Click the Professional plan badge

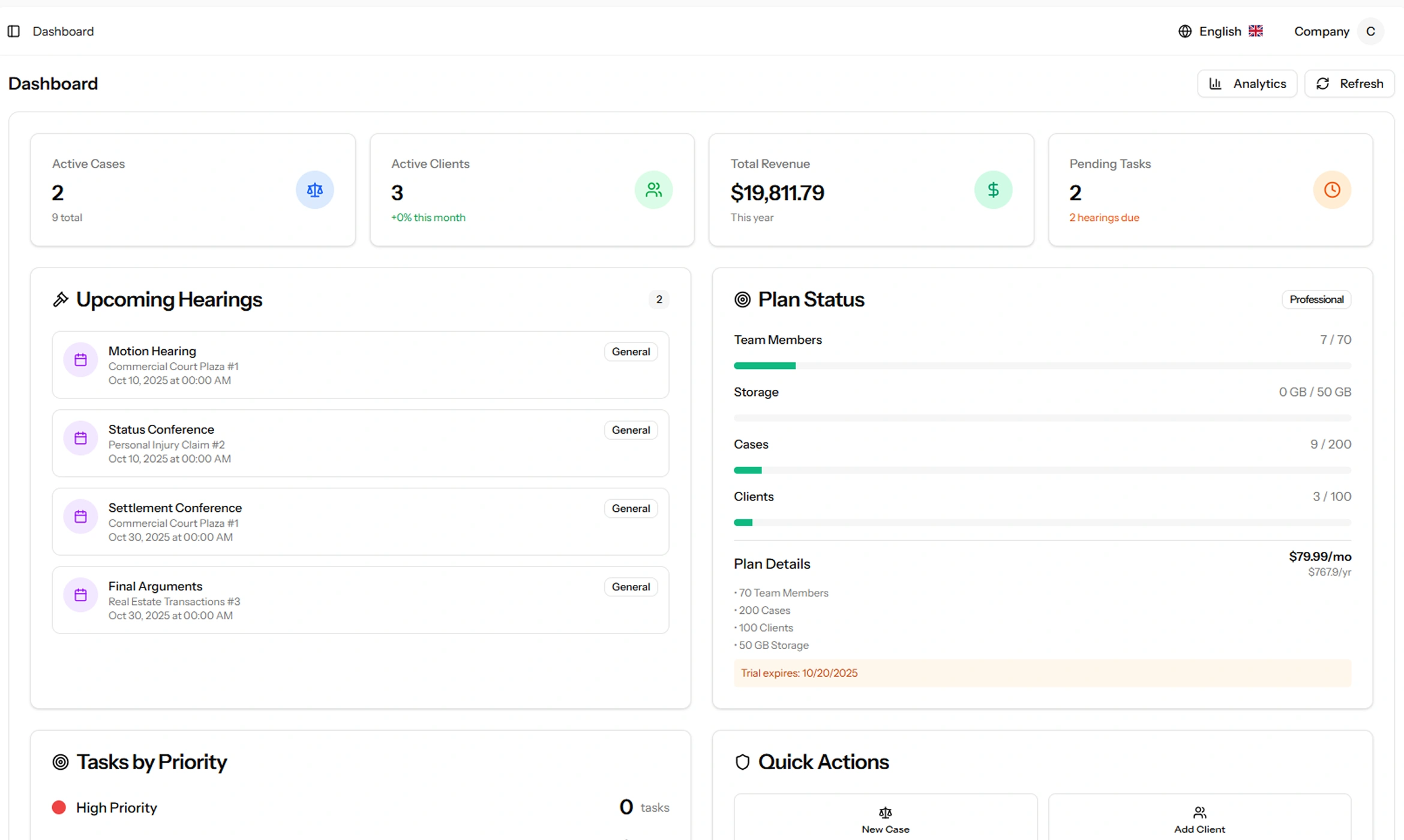1316,299
